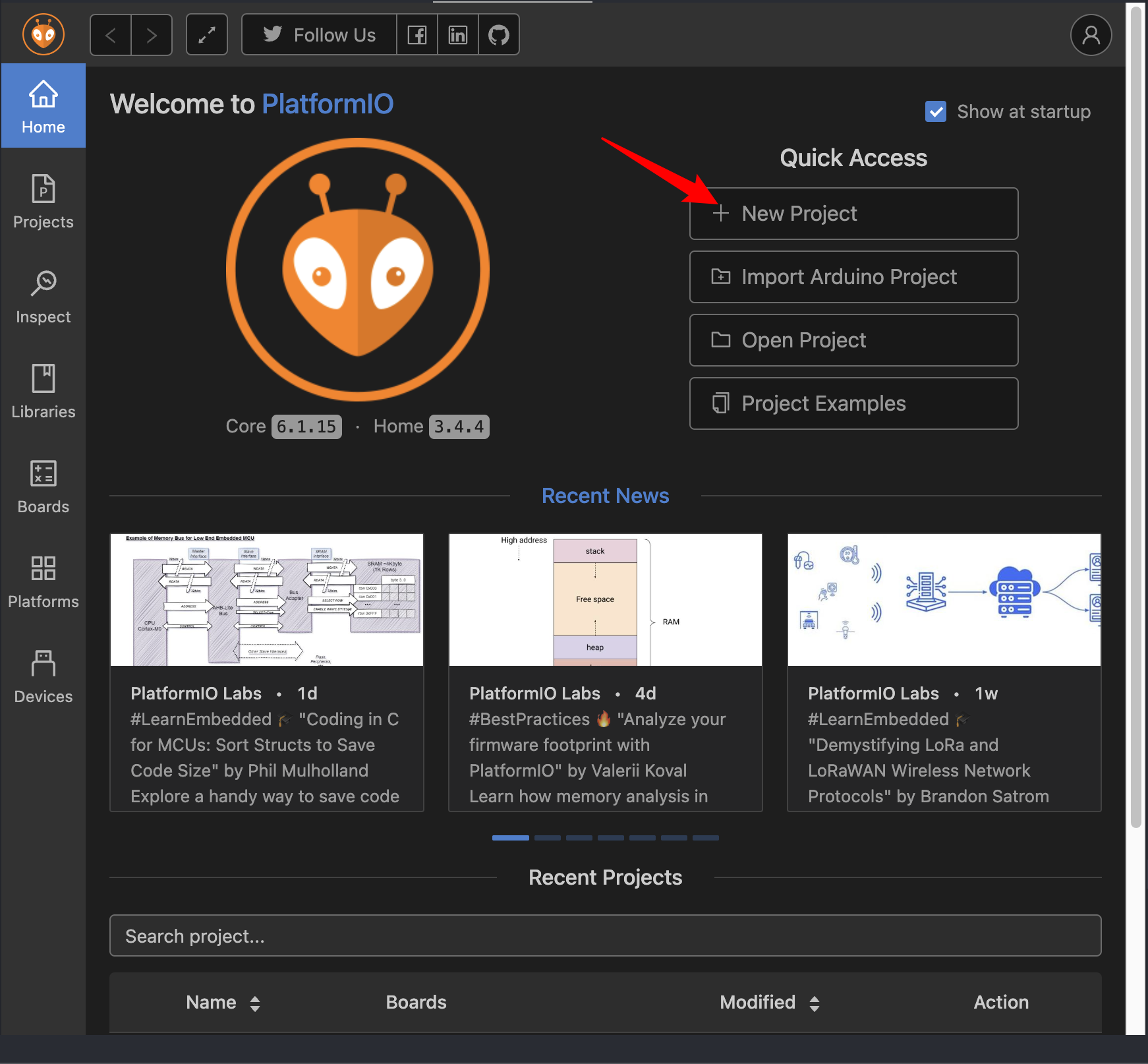Select the Home tab in sidebar

coord(43,107)
